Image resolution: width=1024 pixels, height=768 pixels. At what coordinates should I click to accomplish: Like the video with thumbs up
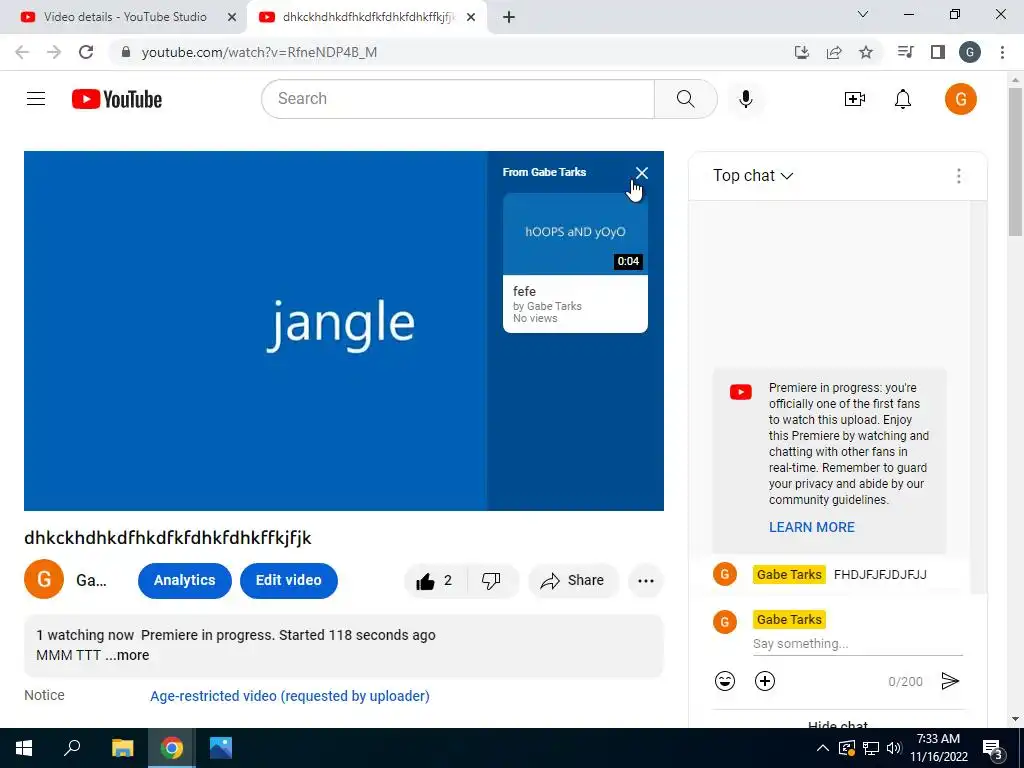(x=436, y=581)
